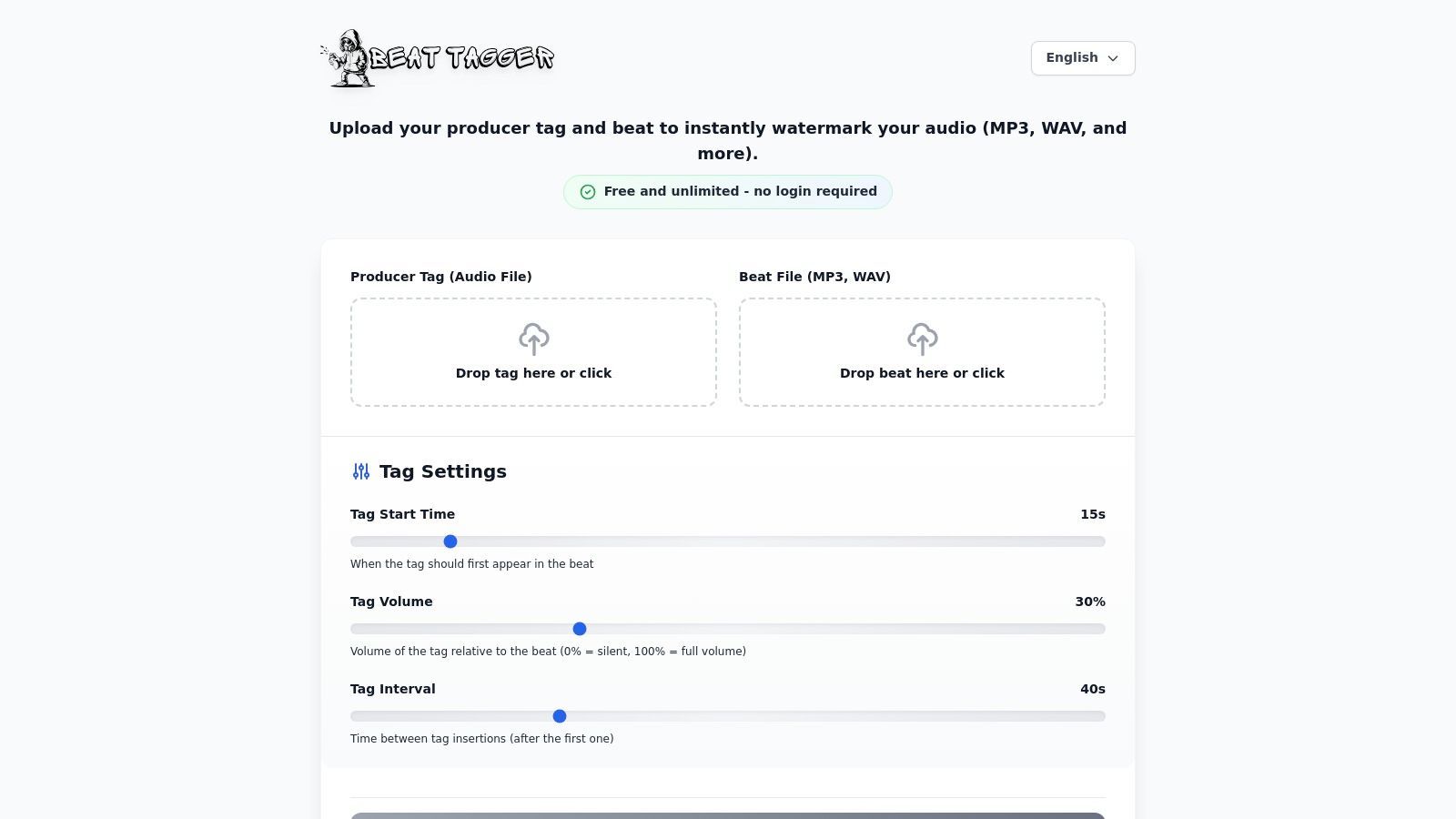Click the Tag Start Time slider handle
The height and width of the screenshot is (819, 1456).
pyautogui.click(x=450, y=541)
